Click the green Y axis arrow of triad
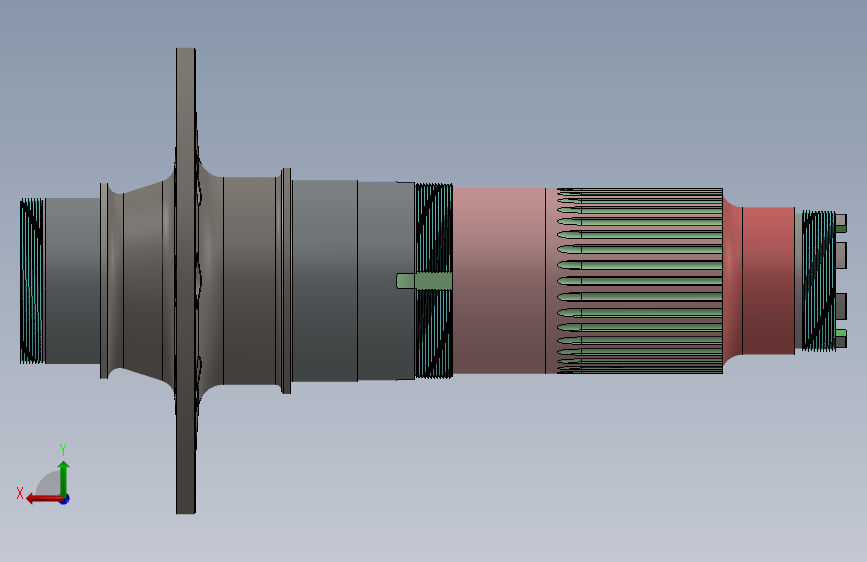 click(x=64, y=477)
